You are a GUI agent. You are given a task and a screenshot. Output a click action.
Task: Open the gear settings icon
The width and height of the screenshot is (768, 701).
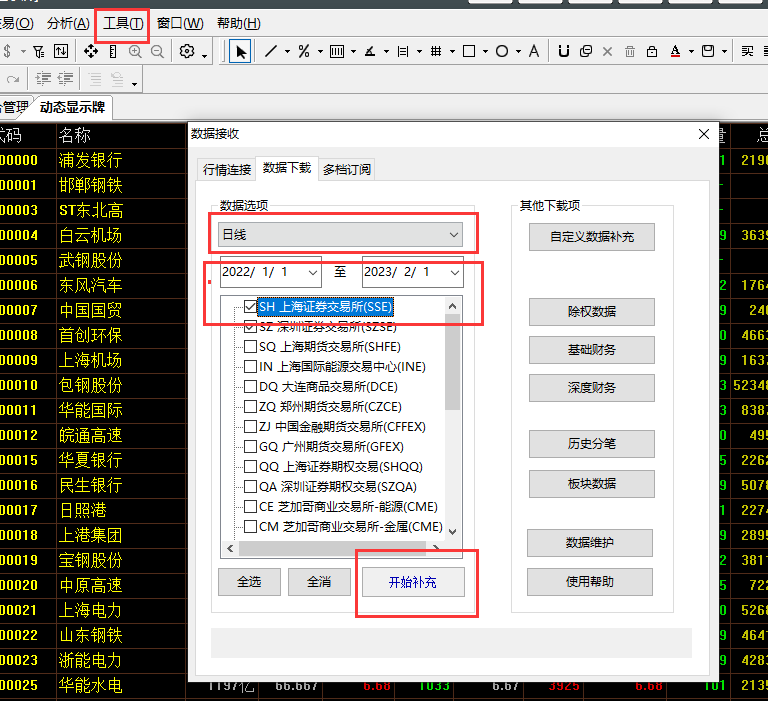pos(187,51)
